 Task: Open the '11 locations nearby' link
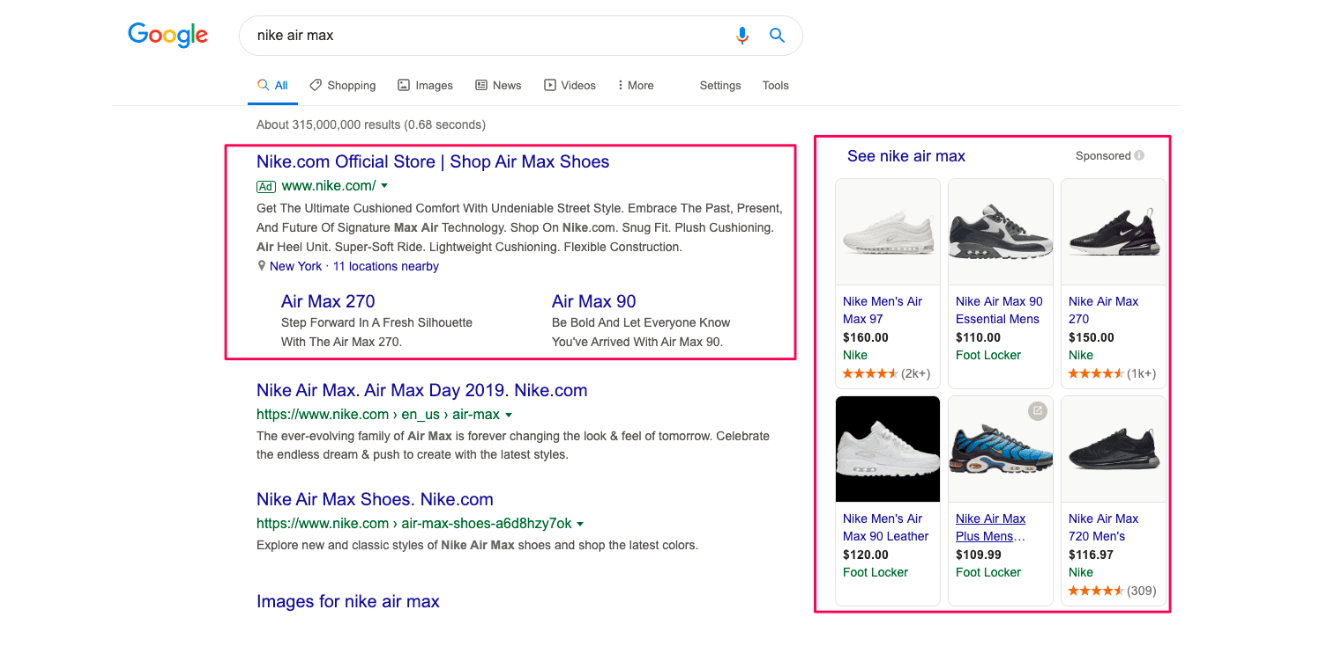click(386, 266)
